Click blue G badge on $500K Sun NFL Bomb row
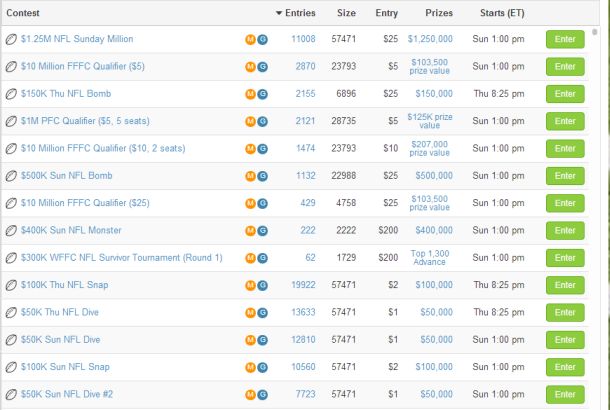Image resolution: width=610 pixels, height=410 pixels. (x=263, y=176)
